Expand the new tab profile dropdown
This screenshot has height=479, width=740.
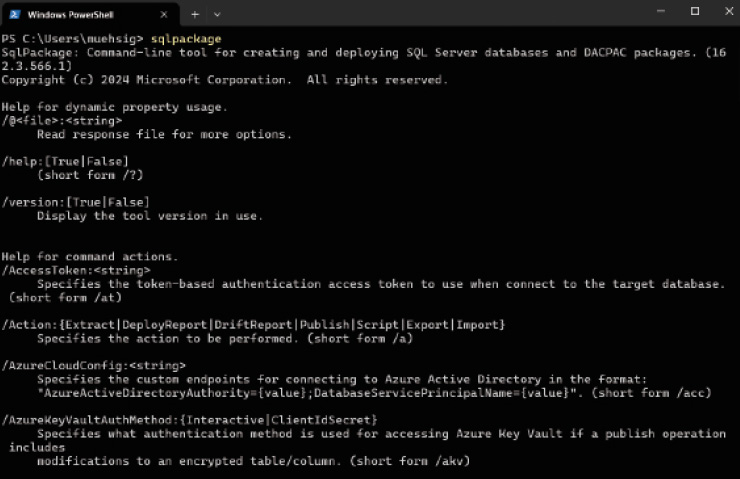tap(217, 15)
